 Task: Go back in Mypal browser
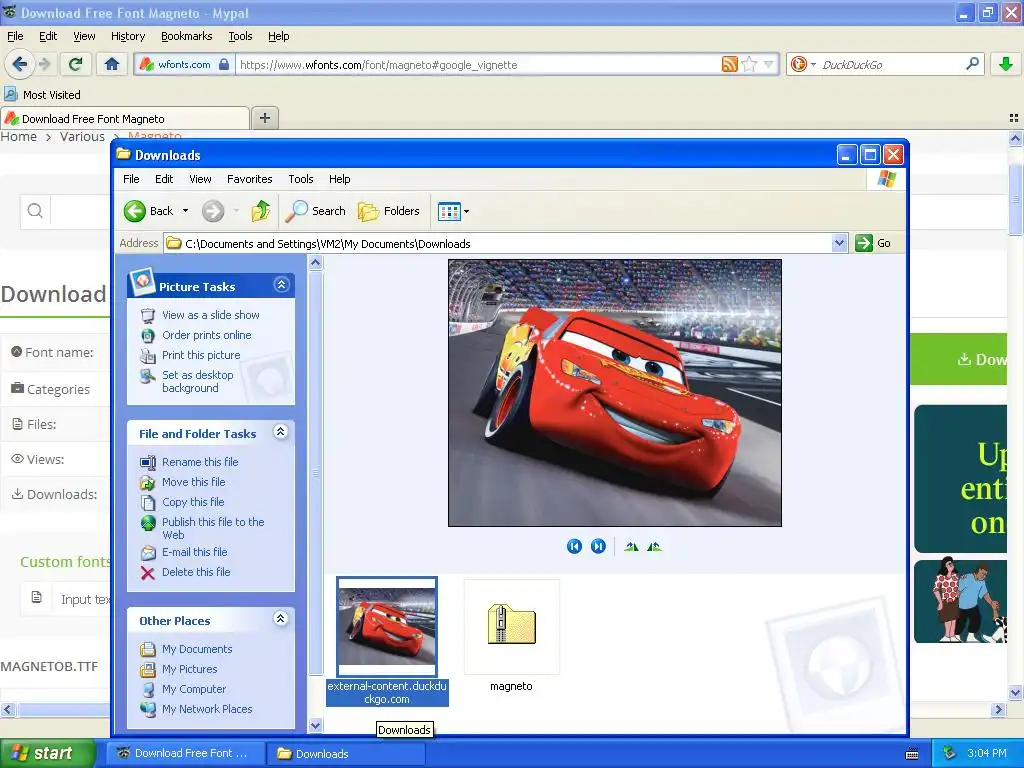pos(19,64)
